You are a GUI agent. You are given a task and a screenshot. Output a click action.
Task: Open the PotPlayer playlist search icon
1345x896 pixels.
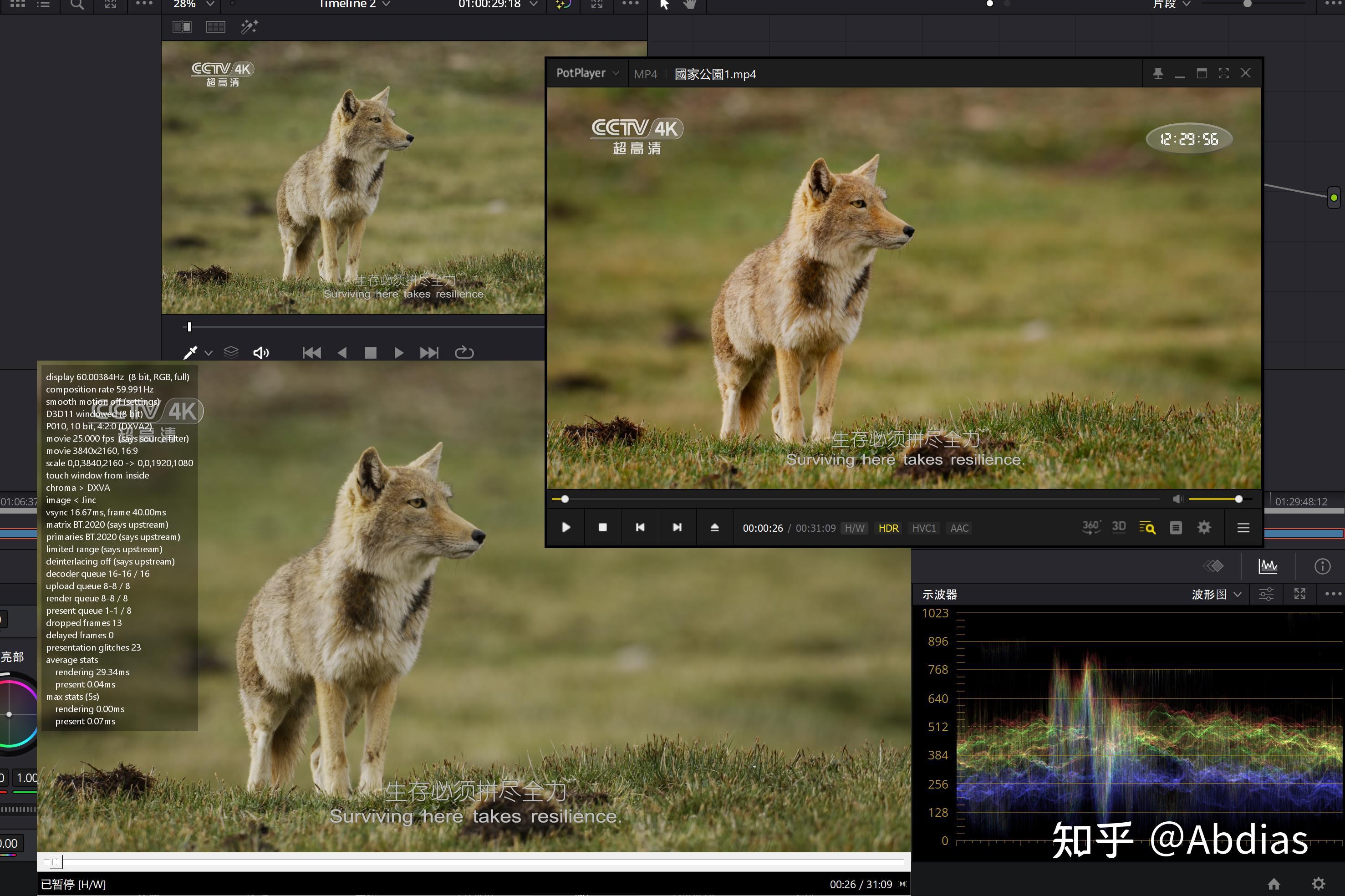pyautogui.click(x=1147, y=527)
